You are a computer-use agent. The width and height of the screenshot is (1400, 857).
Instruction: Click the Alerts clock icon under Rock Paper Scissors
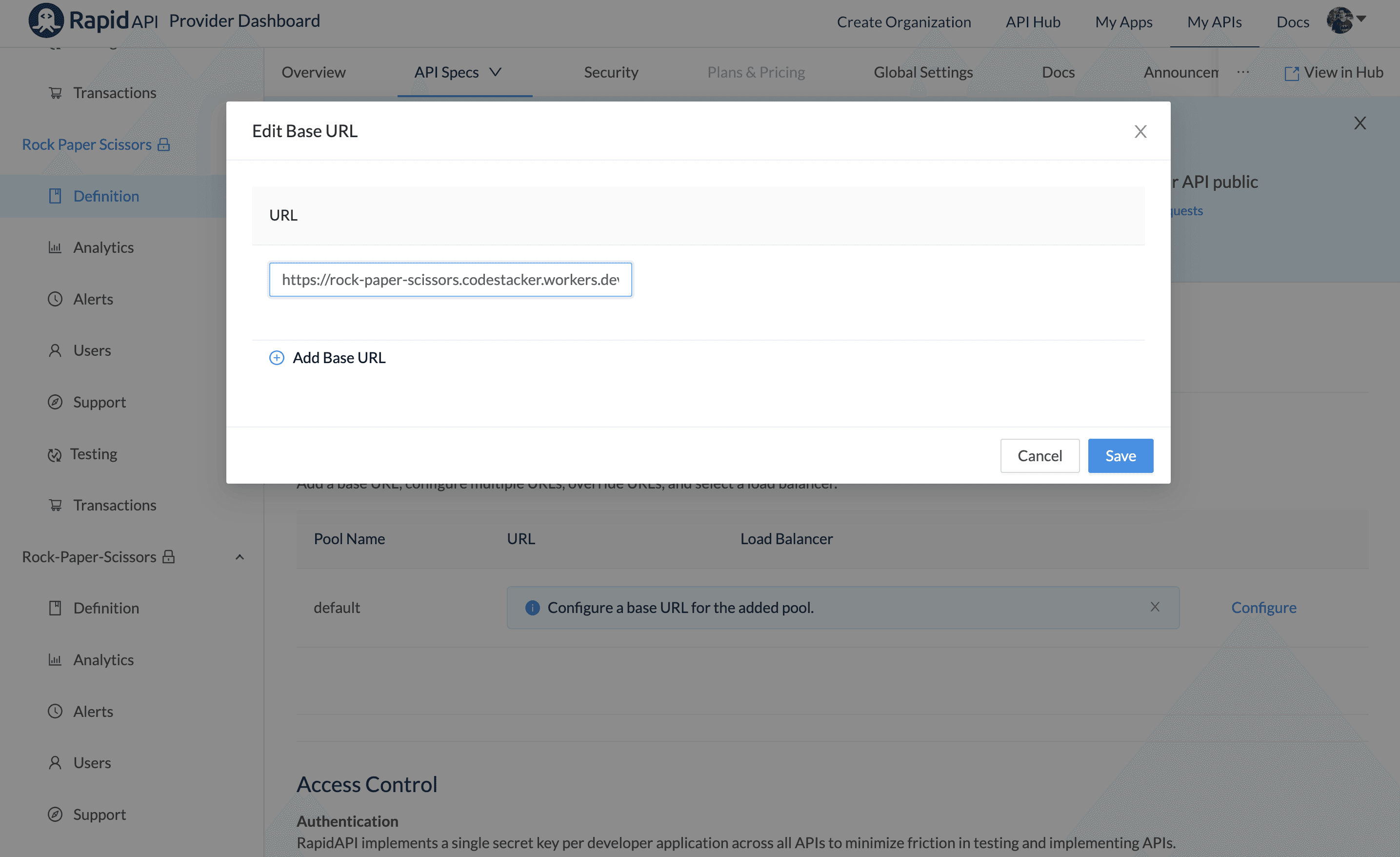tap(55, 299)
